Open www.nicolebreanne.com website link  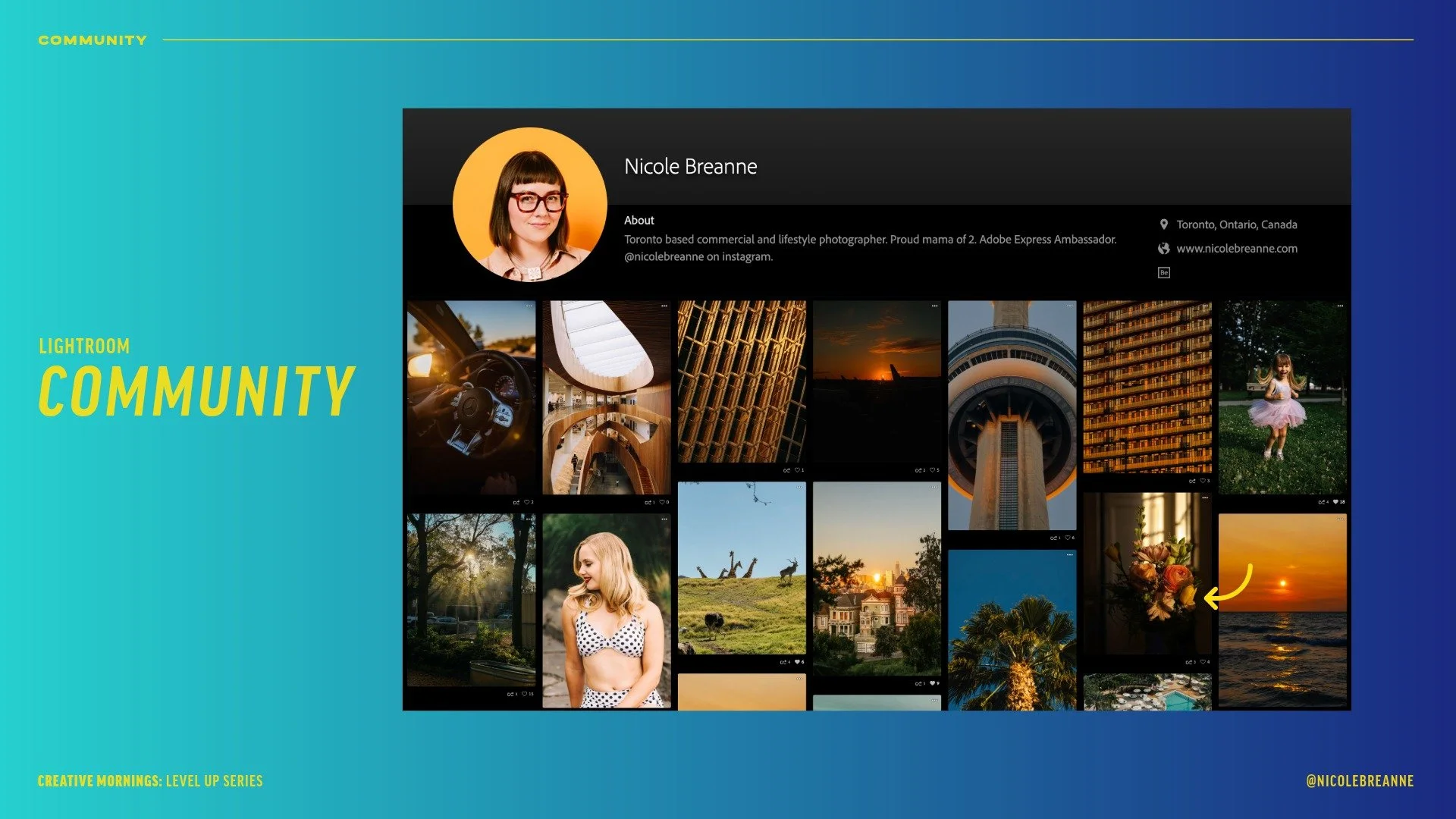(x=1236, y=249)
